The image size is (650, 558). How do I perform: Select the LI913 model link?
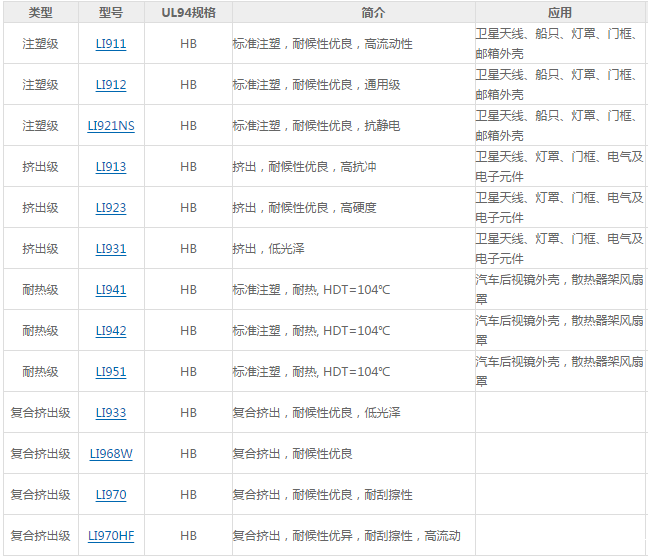(111, 167)
